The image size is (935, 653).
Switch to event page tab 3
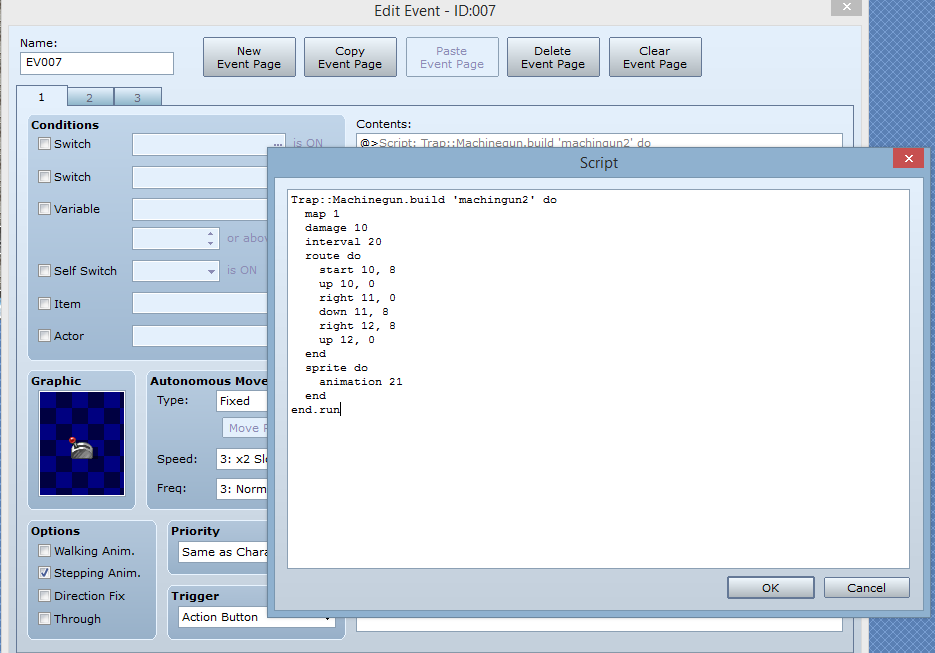(137, 97)
